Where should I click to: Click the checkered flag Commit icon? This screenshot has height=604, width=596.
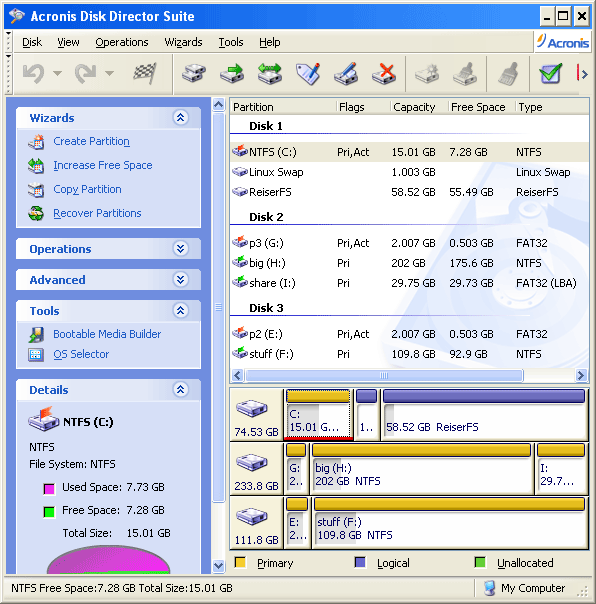pyautogui.click(x=145, y=73)
